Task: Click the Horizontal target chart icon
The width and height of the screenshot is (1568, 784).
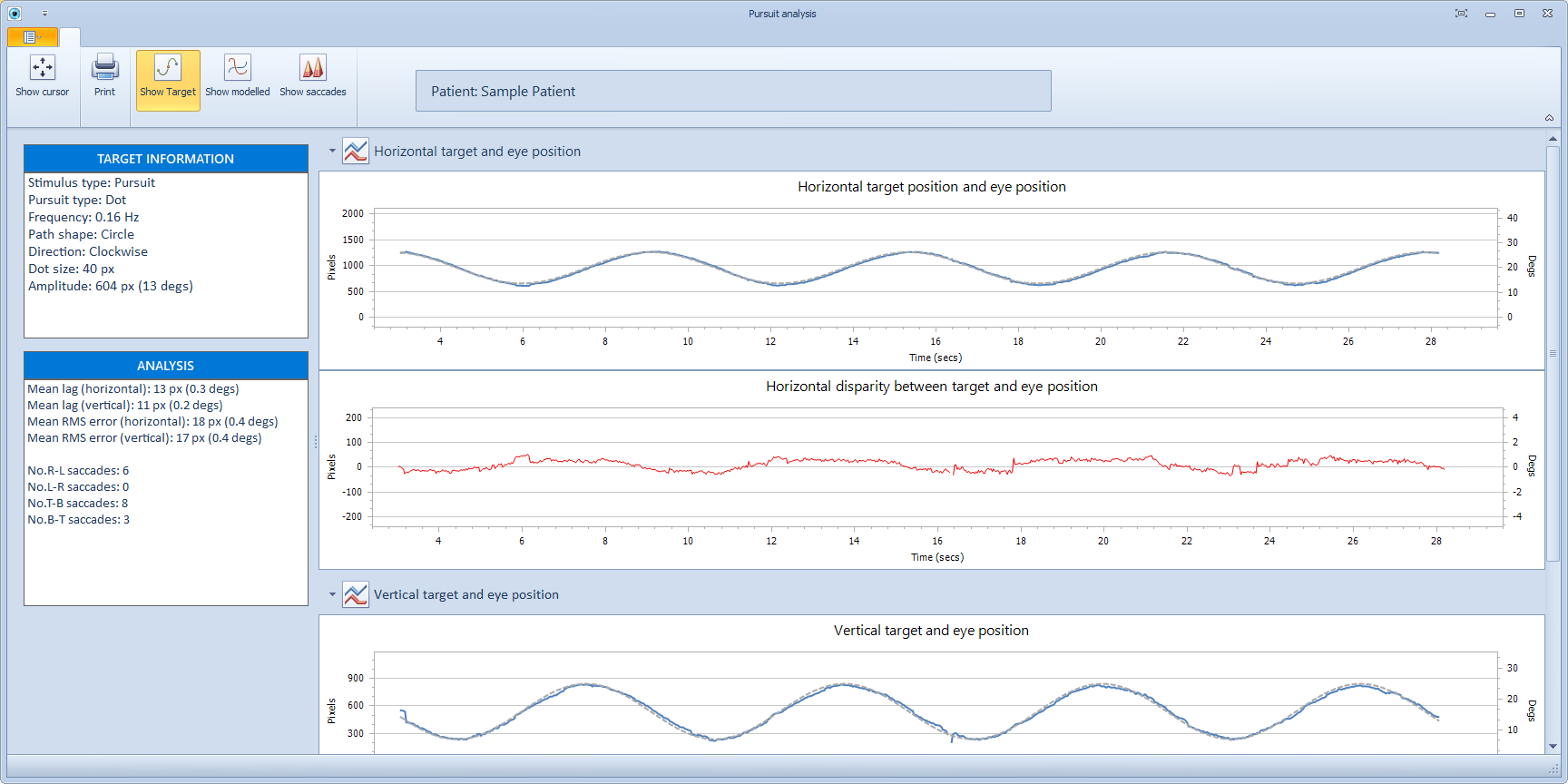Action: click(x=356, y=152)
